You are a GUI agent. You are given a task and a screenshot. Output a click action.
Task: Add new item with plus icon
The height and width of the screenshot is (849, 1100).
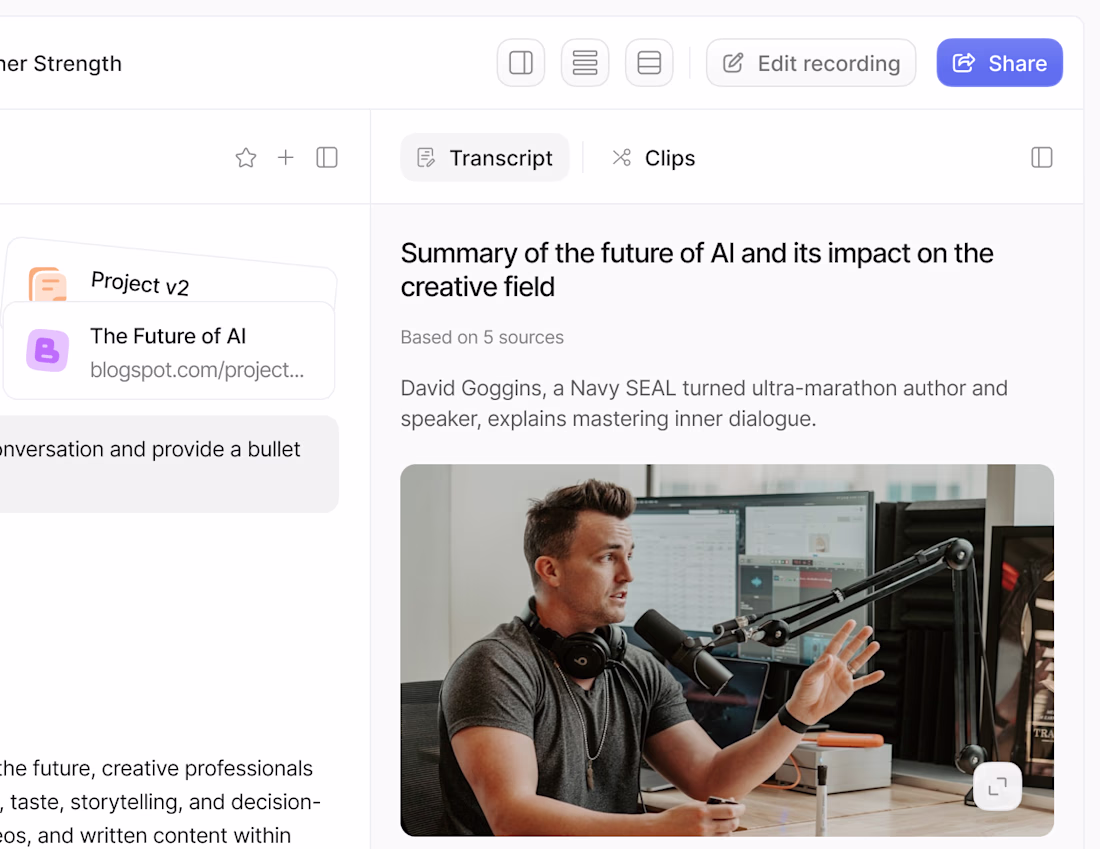[286, 157]
